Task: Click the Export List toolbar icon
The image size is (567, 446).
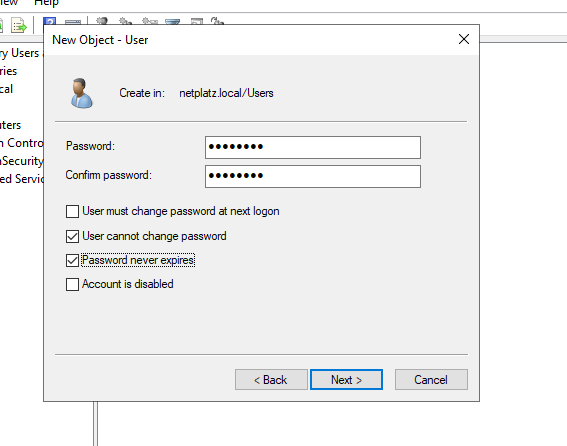Action: pos(19,25)
